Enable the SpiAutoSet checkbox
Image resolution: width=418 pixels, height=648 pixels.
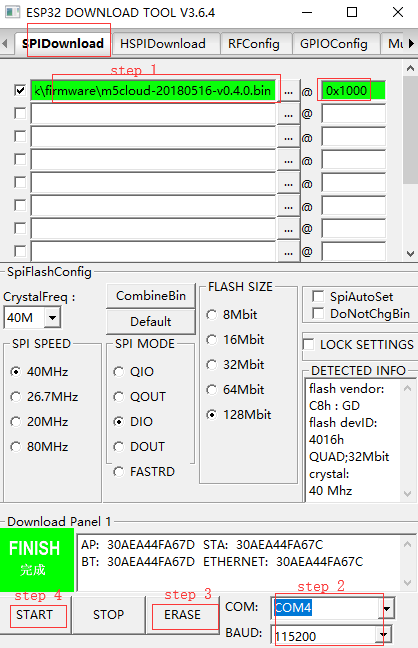[x=318, y=296]
